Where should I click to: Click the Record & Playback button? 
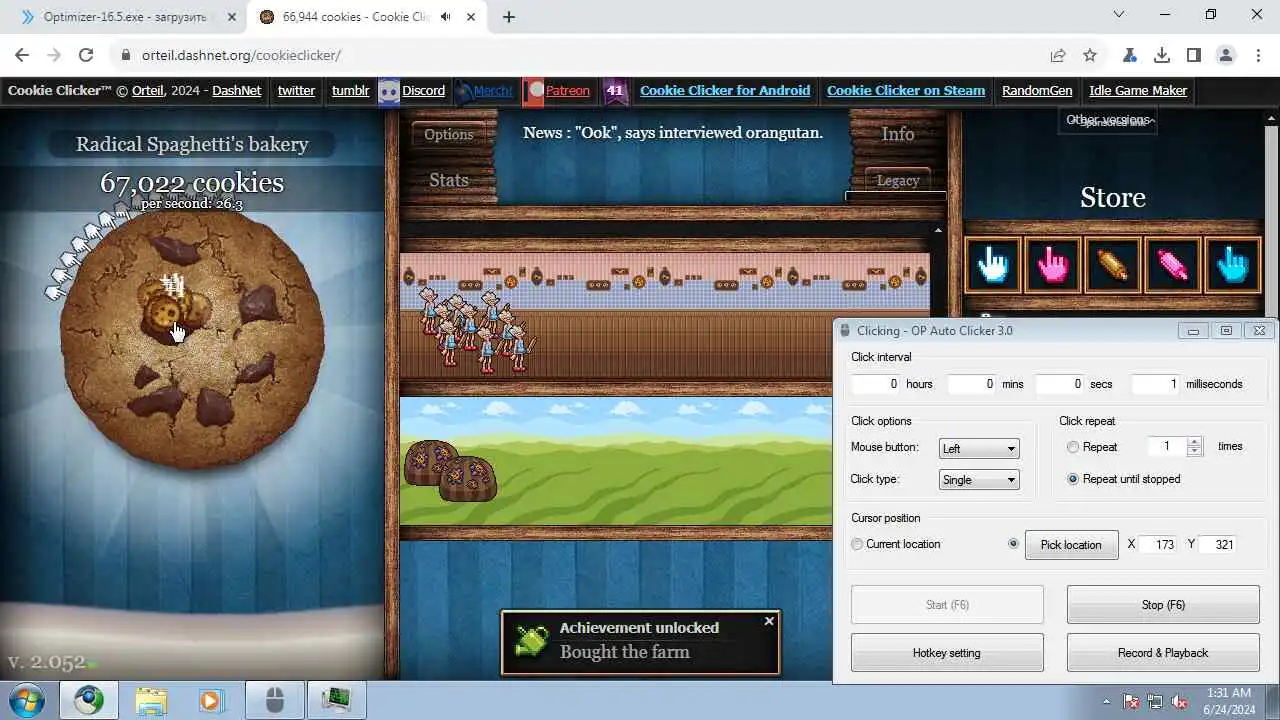click(x=1163, y=653)
